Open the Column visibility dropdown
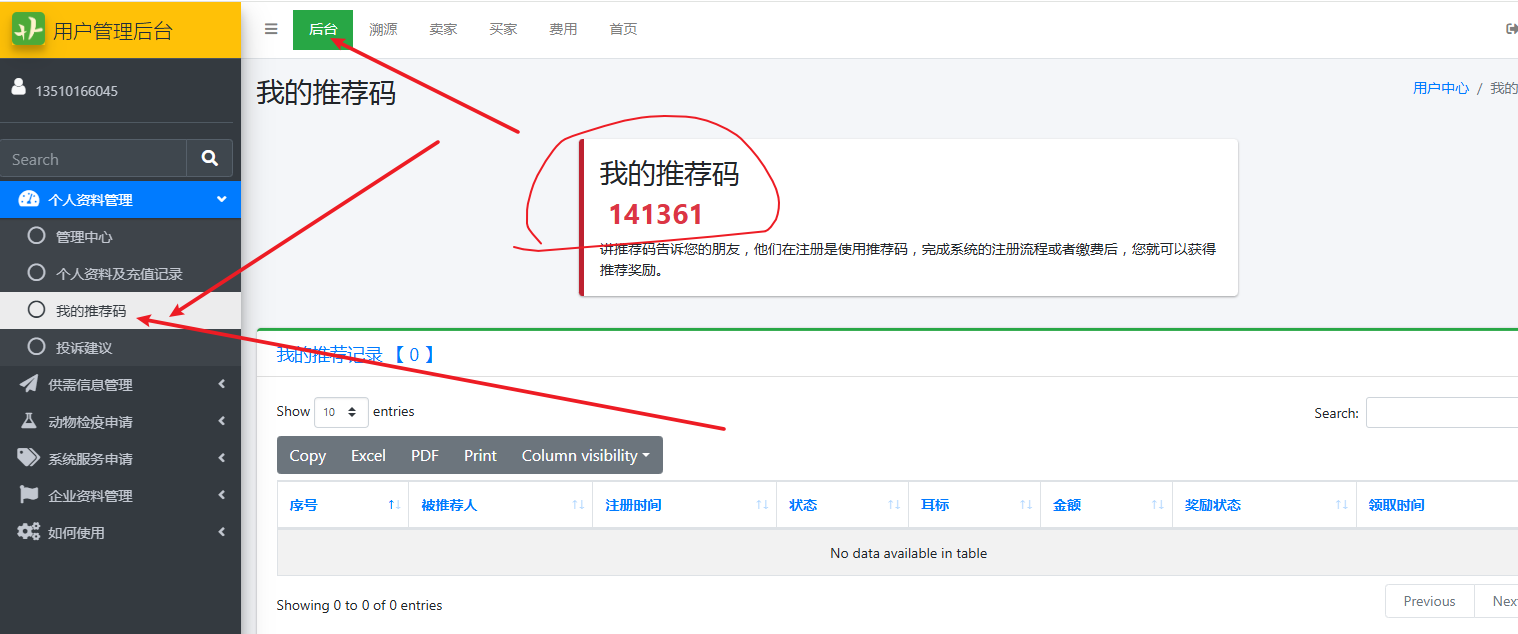Screen dimensions: 1518x634 click(x=586, y=455)
